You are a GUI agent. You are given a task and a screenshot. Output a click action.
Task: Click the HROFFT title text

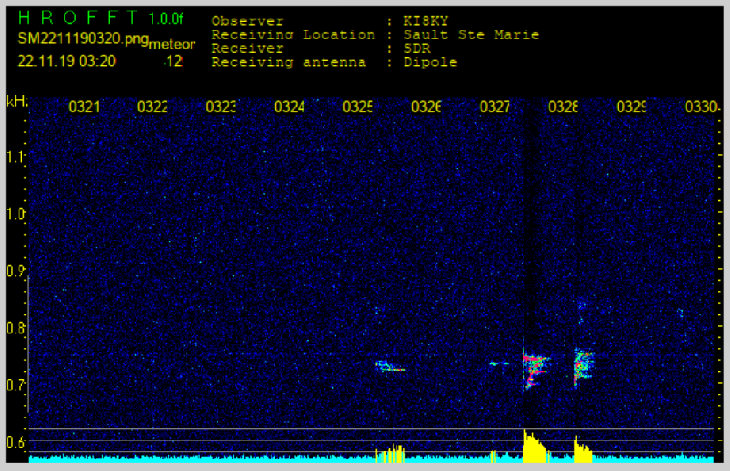[x=80, y=18]
